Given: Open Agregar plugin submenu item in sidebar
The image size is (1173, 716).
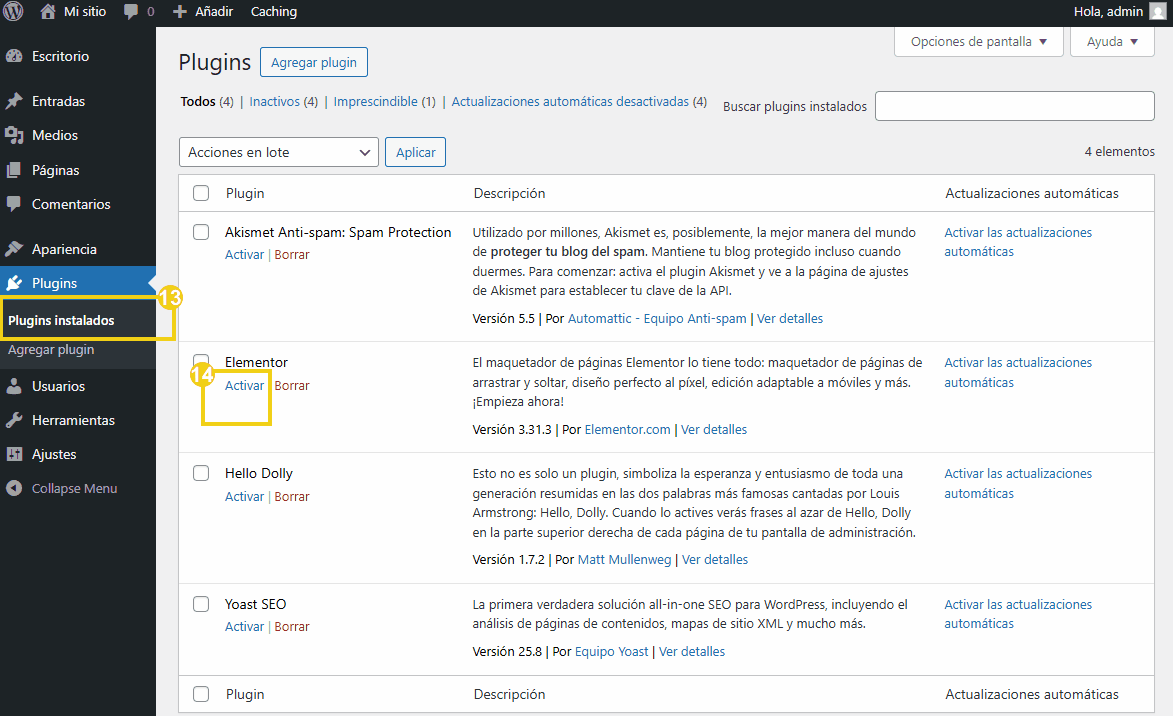Looking at the screenshot, I should click(51, 350).
